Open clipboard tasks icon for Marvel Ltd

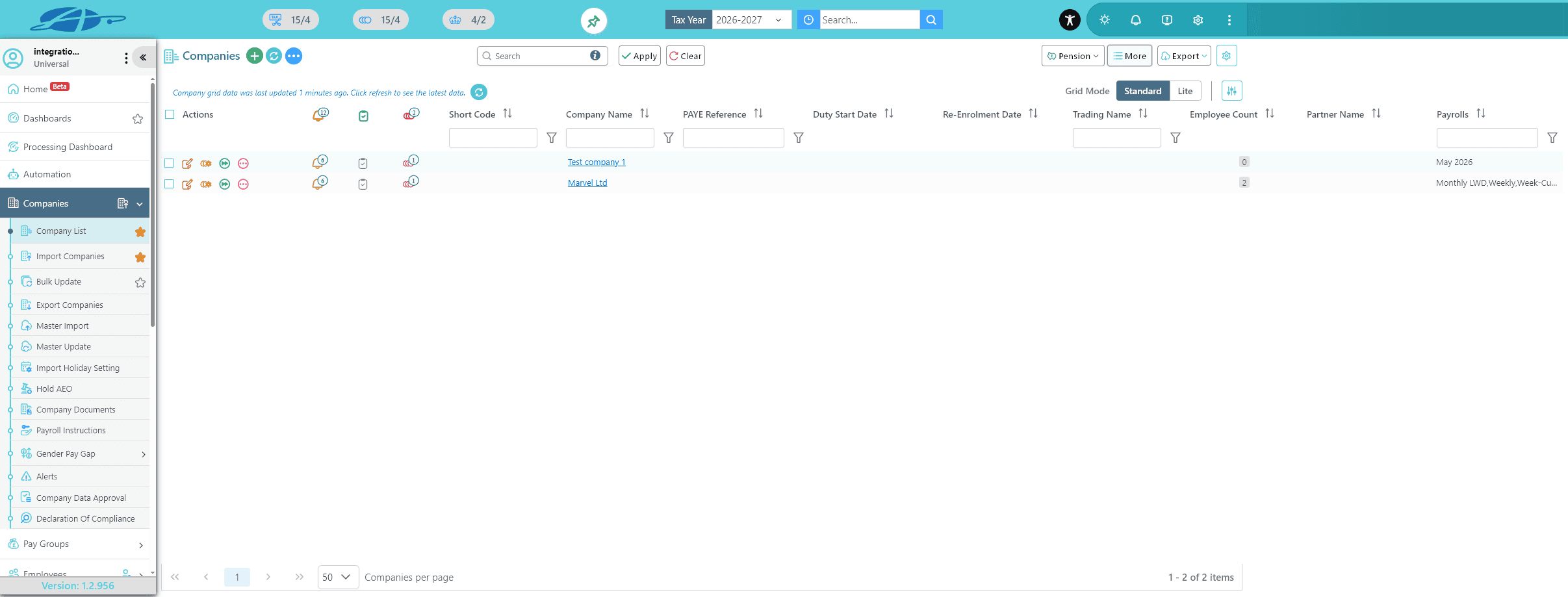[363, 184]
